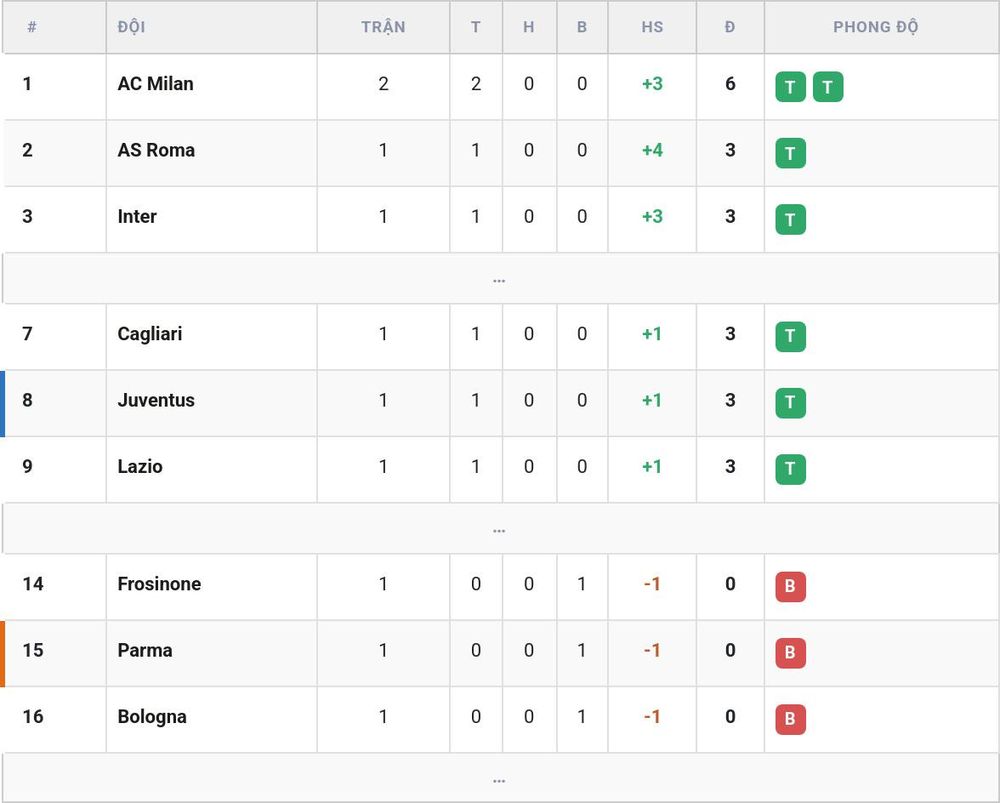The image size is (1000, 803).
Task: Select the Cagliari team name
Action: tap(150, 334)
